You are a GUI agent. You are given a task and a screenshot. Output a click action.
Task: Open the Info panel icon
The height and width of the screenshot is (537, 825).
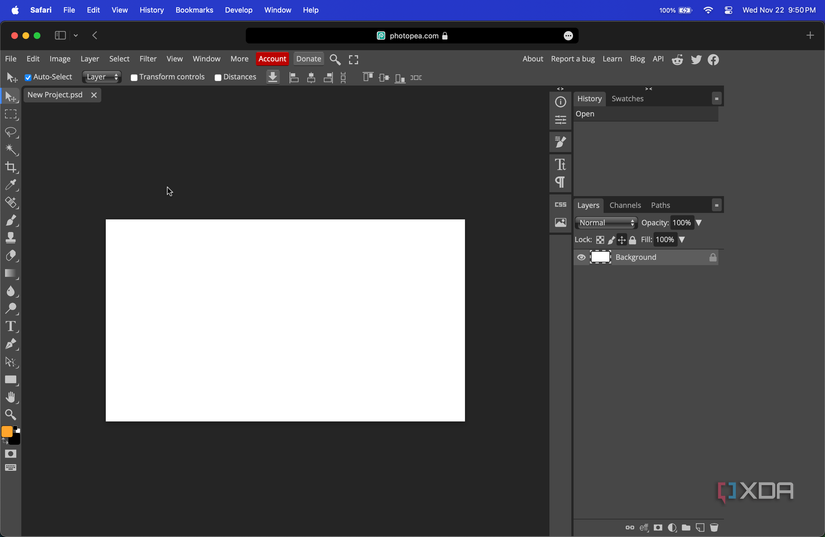pyautogui.click(x=560, y=102)
